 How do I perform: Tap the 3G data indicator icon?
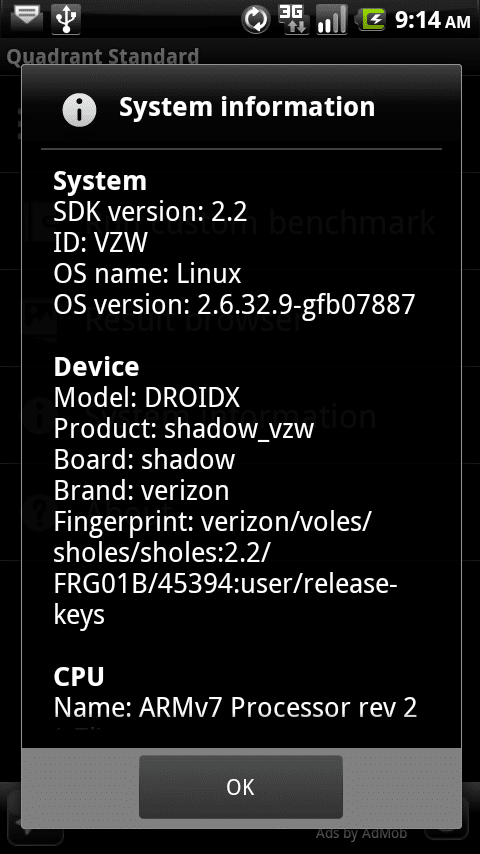pos(293,20)
